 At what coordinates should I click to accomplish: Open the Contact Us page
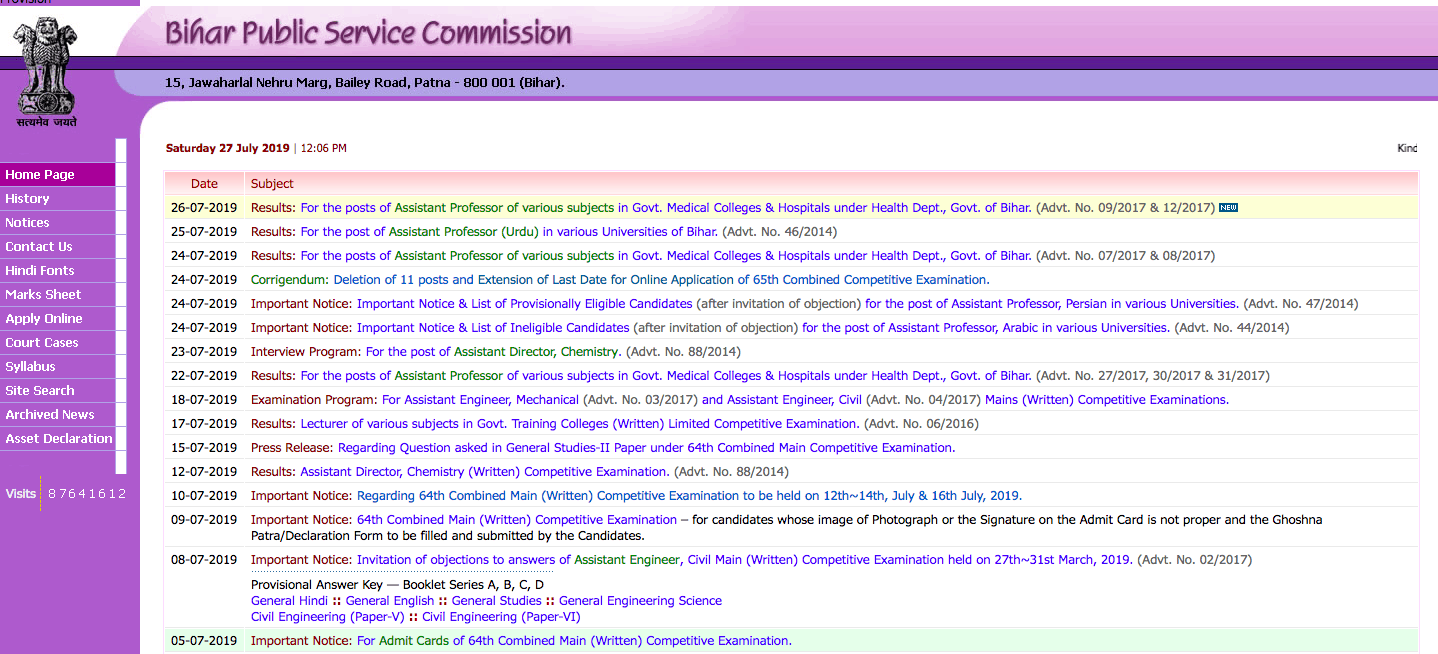point(39,247)
